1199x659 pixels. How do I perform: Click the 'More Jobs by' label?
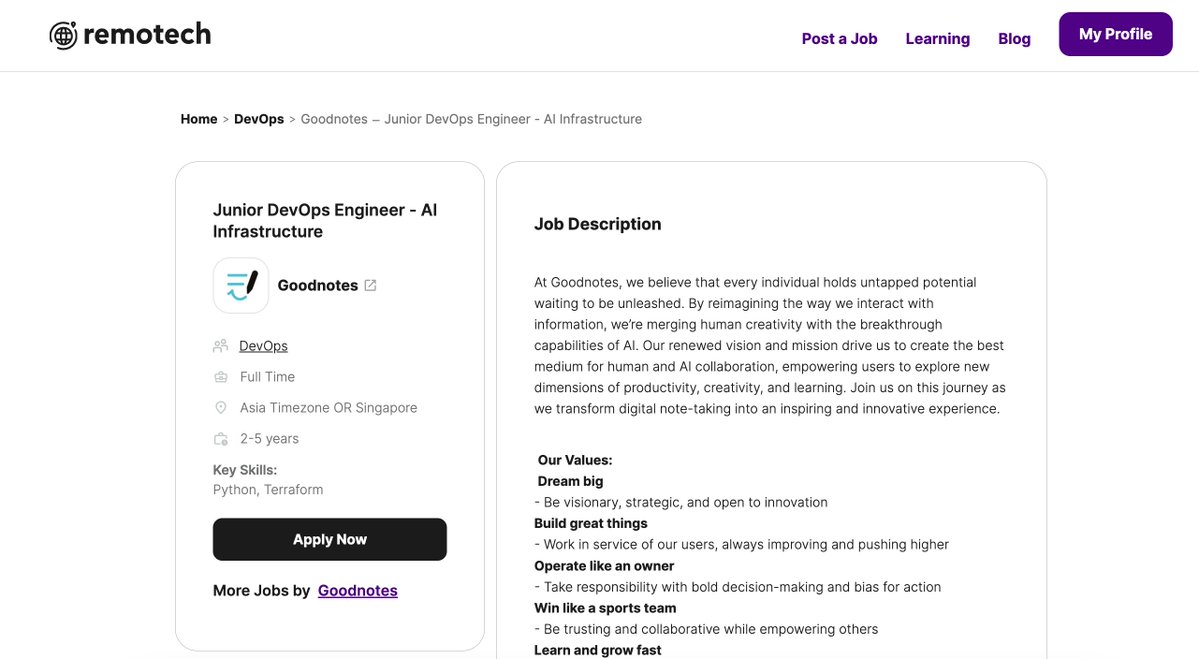coord(262,591)
